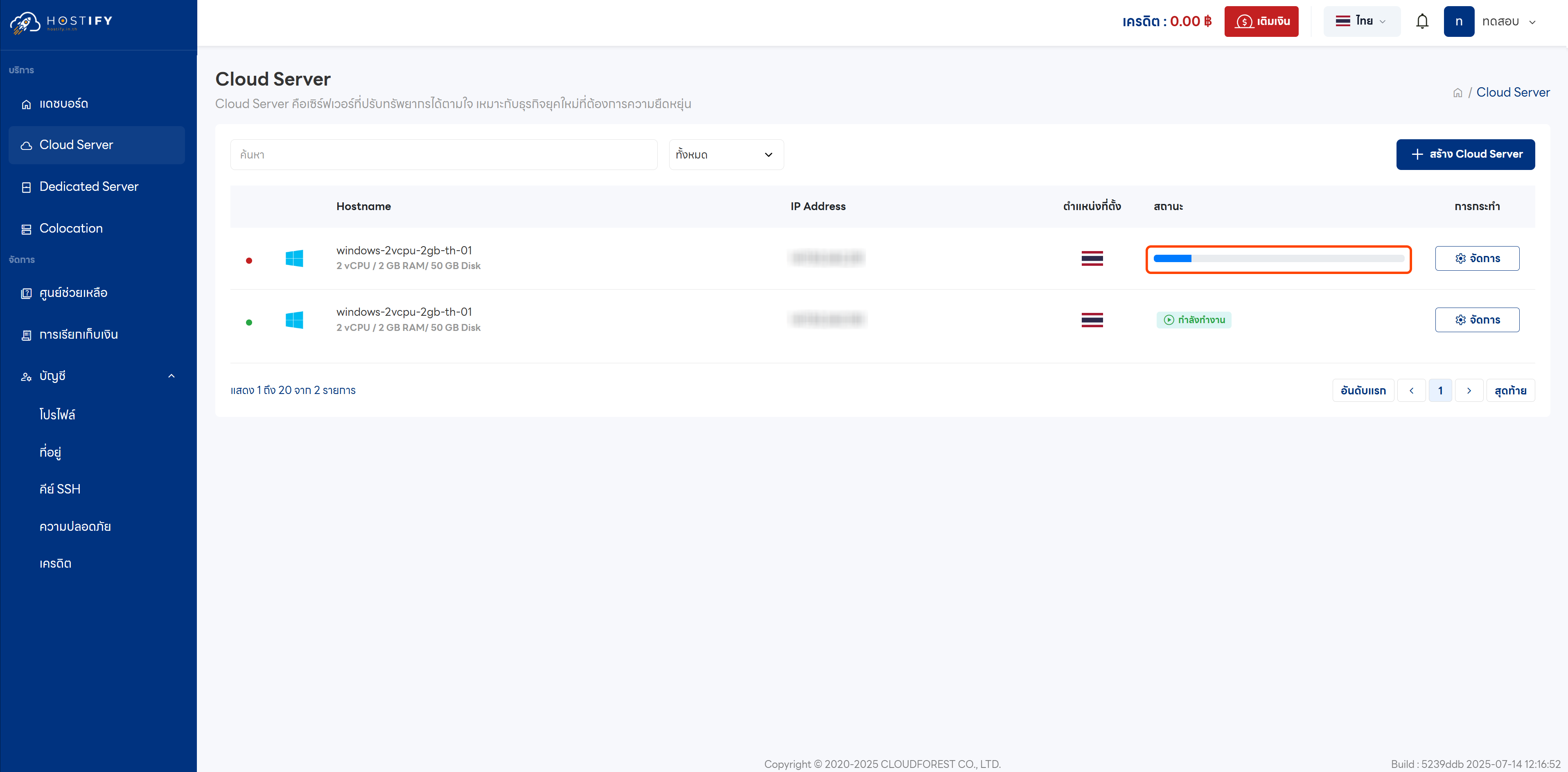Click the red เติมเงิน top-up button
Viewport: 1568px width, 772px height.
[x=1261, y=21]
